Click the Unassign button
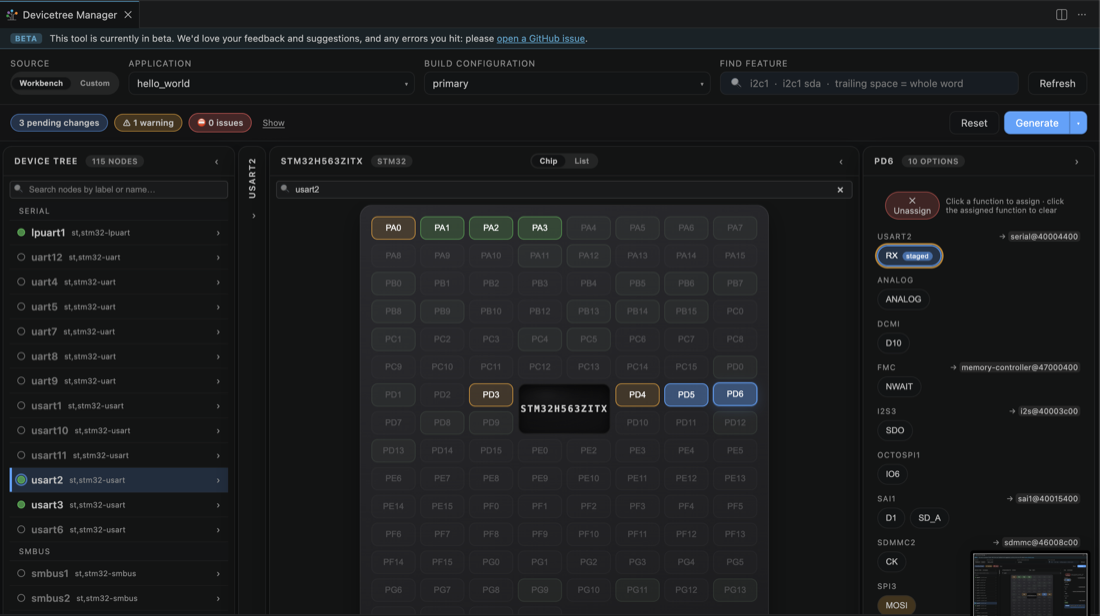 pyautogui.click(x=912, y=206)
